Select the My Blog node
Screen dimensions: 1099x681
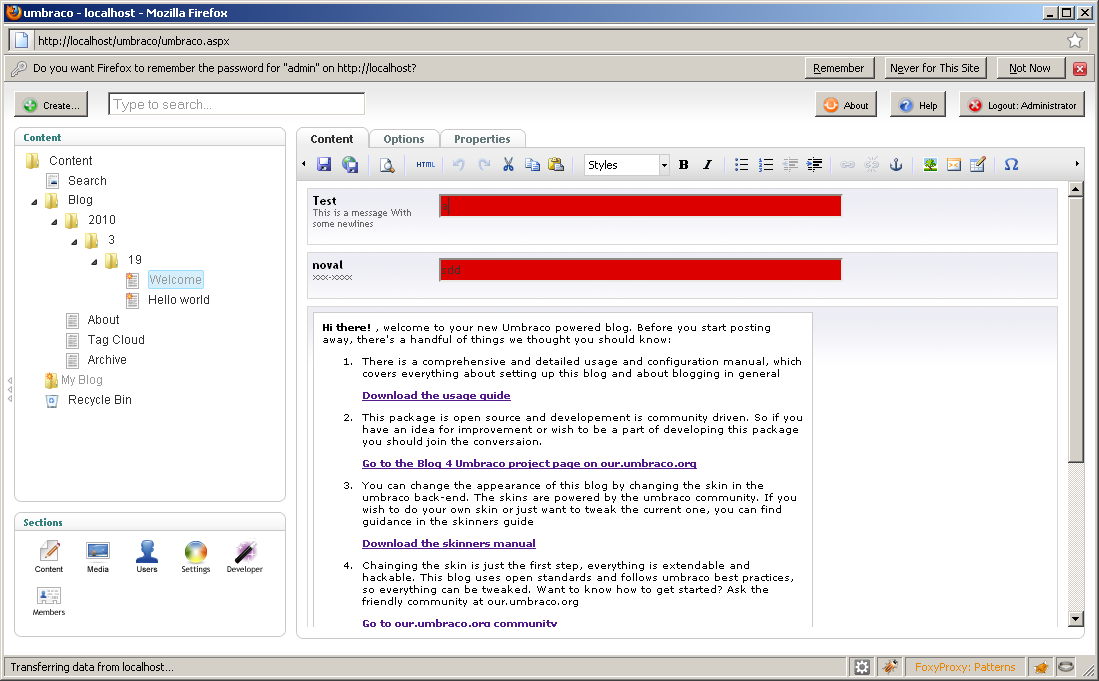(x=81, y=380)
